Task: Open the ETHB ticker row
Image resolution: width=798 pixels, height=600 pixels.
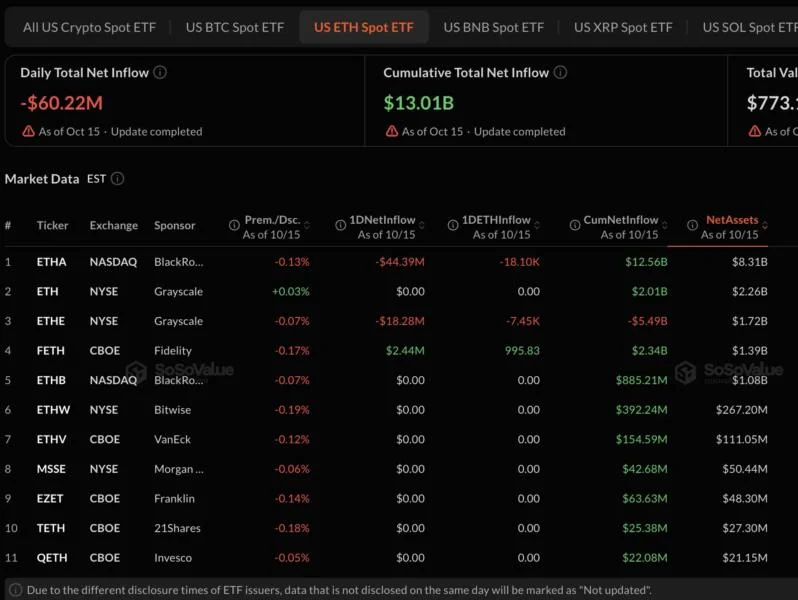Action: click(386, 380)
